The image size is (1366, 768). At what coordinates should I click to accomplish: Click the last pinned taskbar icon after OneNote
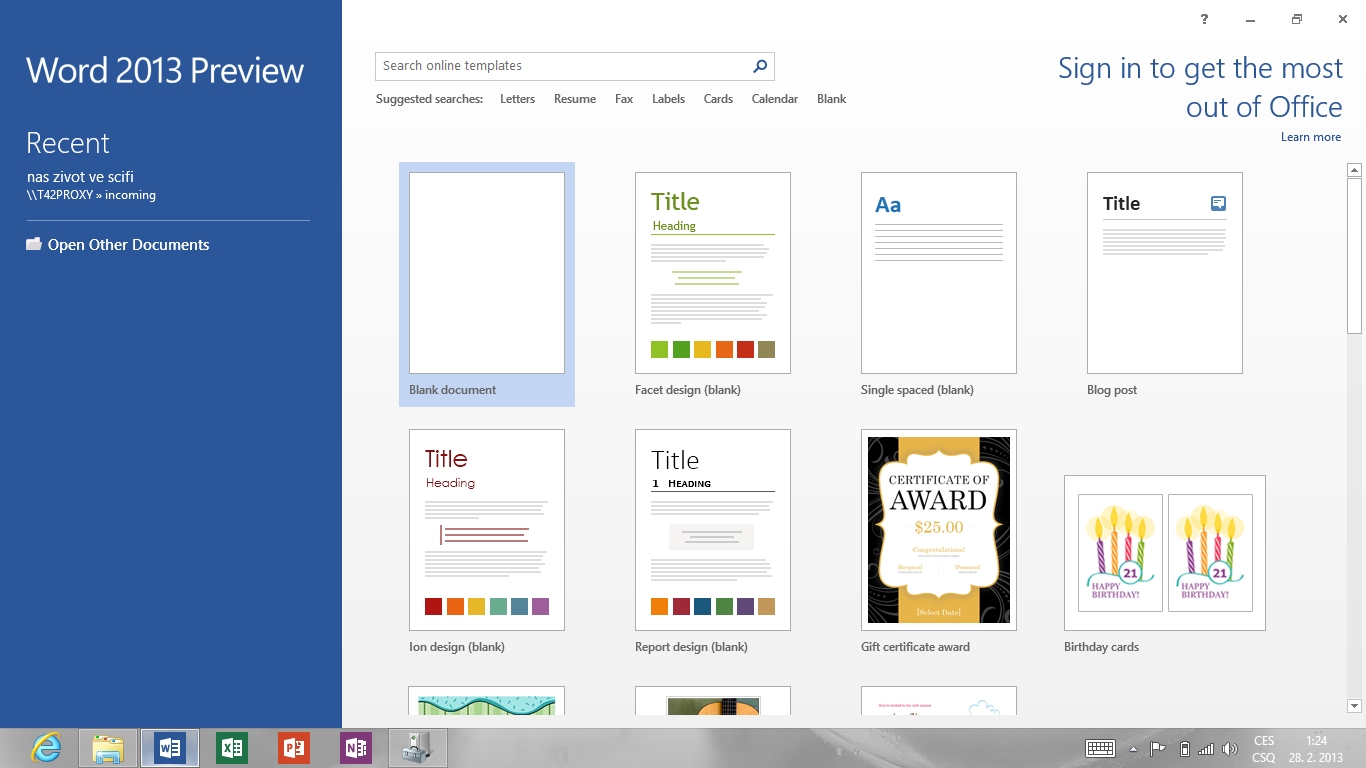(x=418, y=747)
